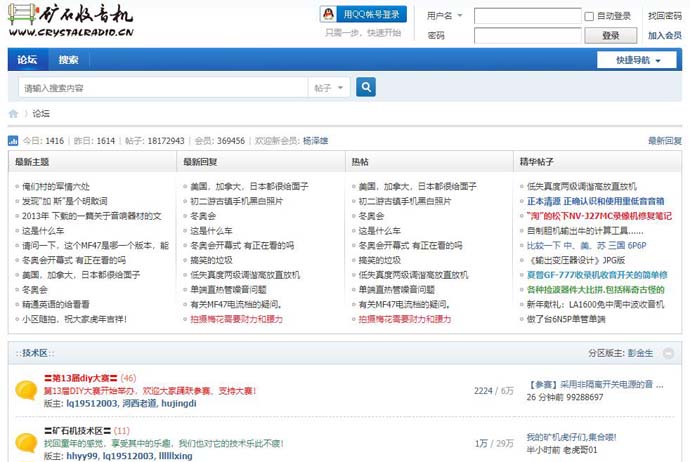This screenshot has width=690, height=462.
Task: Click the magnifier search button
Action: [366, 87]
